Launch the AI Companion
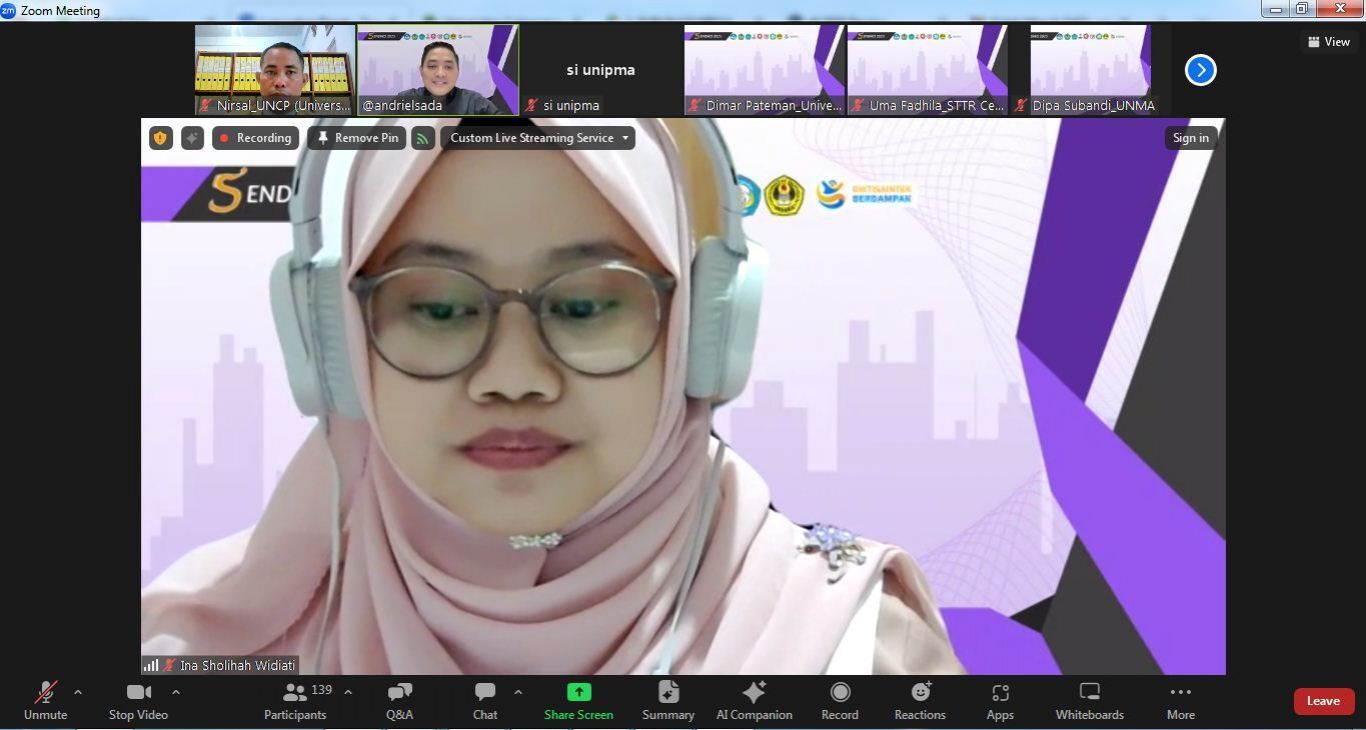Image resolution: width=1366 pixels, height=730 pixels. (x=754, y=700)
